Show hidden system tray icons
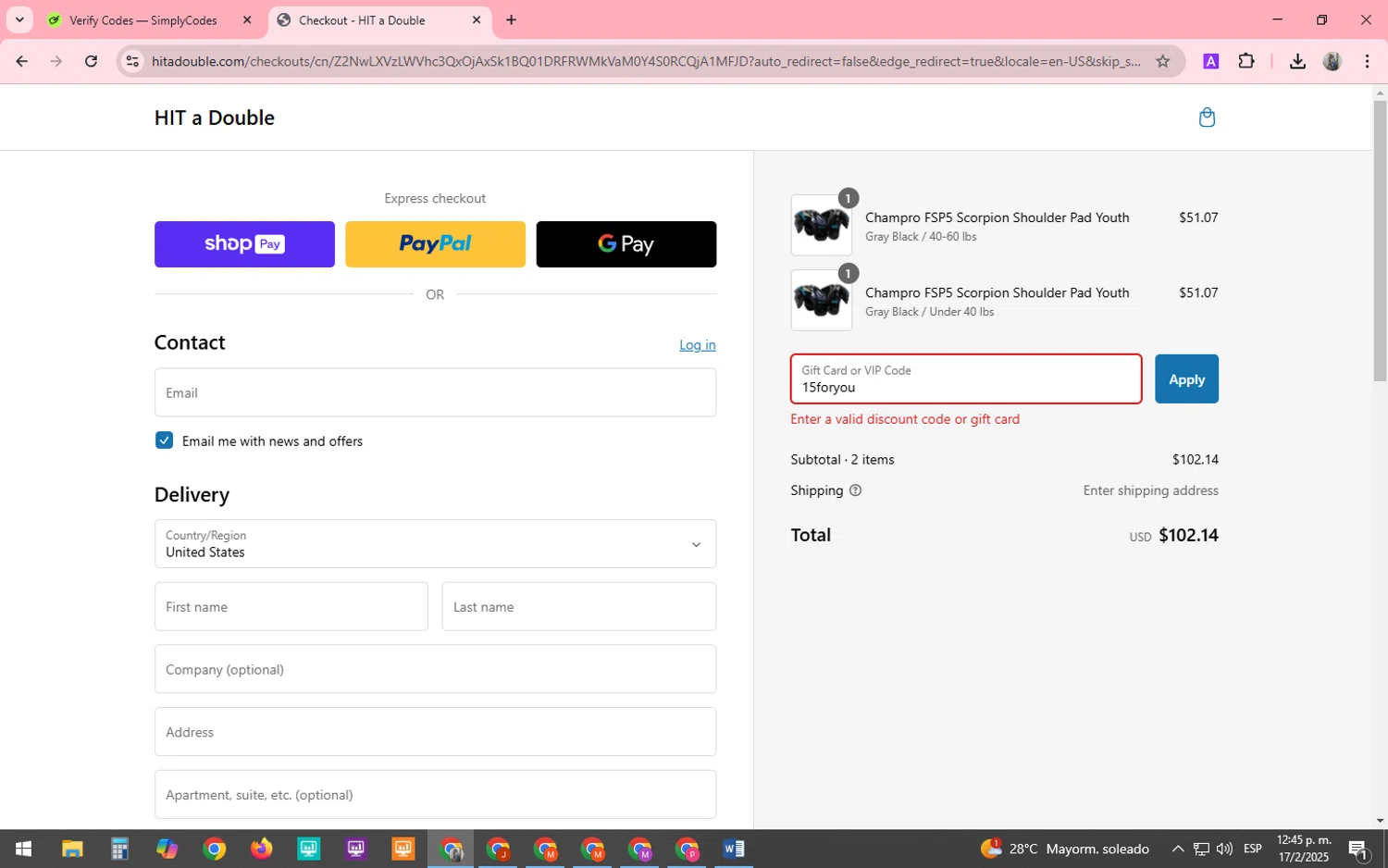Image resolution: width=1388 pixels, height=868 pixels. 1178,849
